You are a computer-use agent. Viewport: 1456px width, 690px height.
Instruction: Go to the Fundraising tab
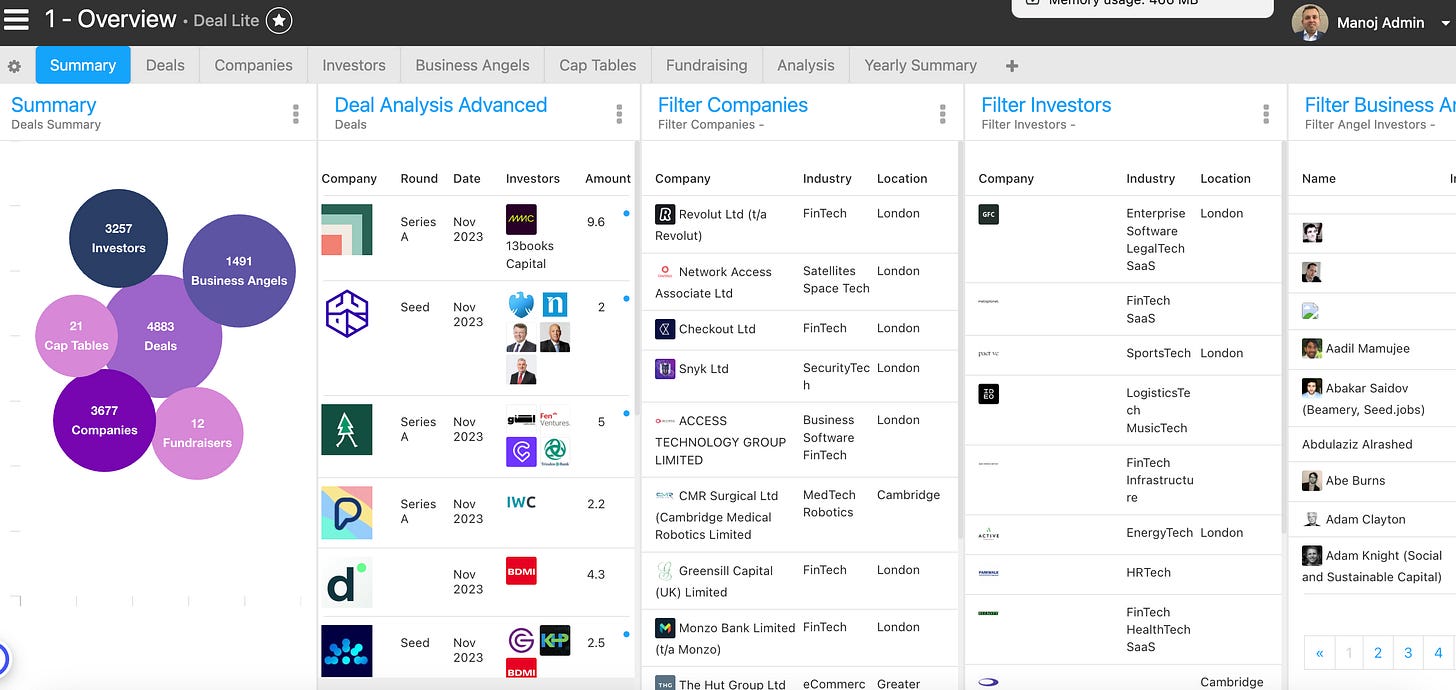pos(707,65)
